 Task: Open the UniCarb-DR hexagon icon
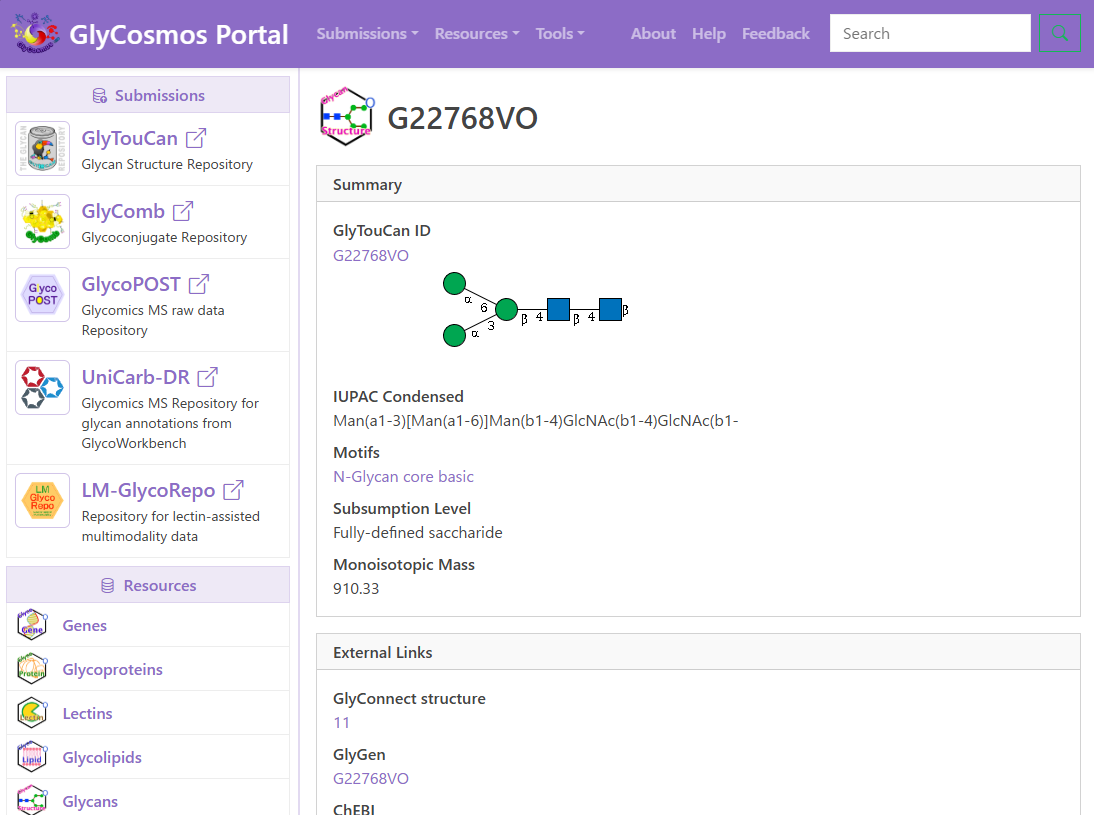(x=42, y=388)
